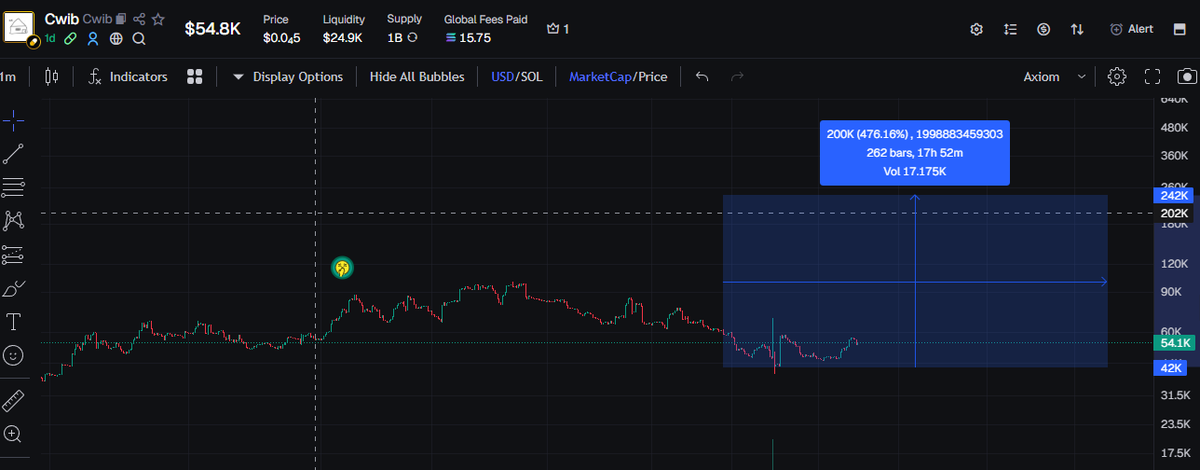Click the Price $0.0₄5 stat

tap(280, 28)
